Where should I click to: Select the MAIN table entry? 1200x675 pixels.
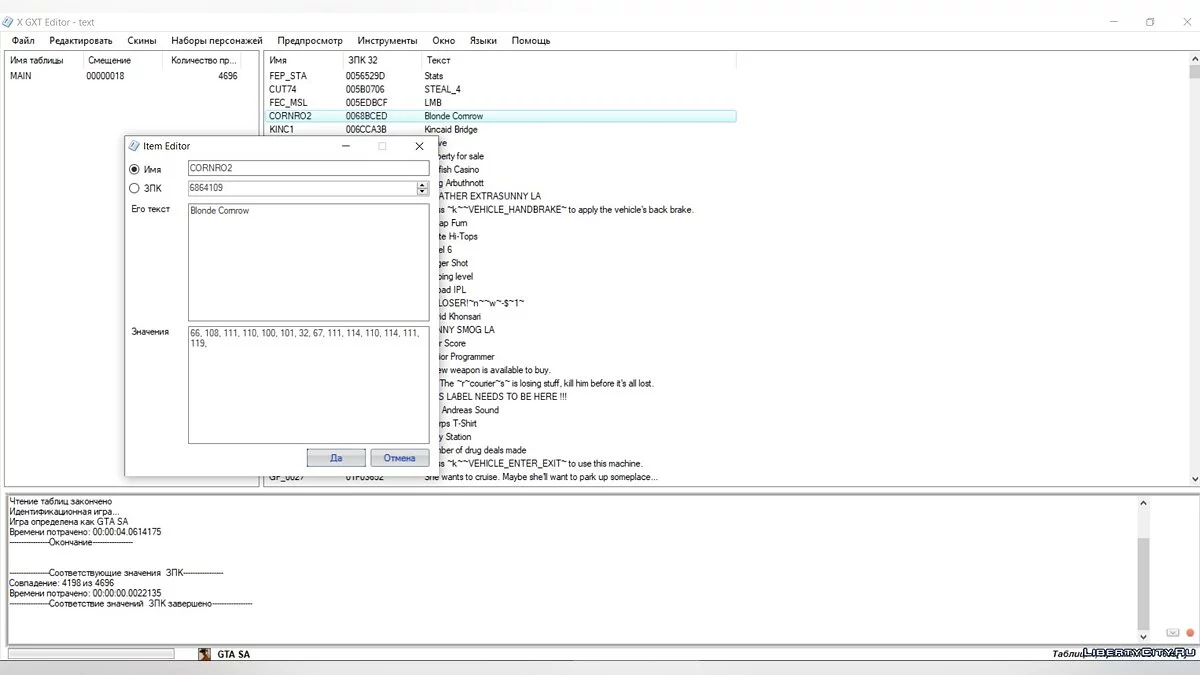coord(20,75)
